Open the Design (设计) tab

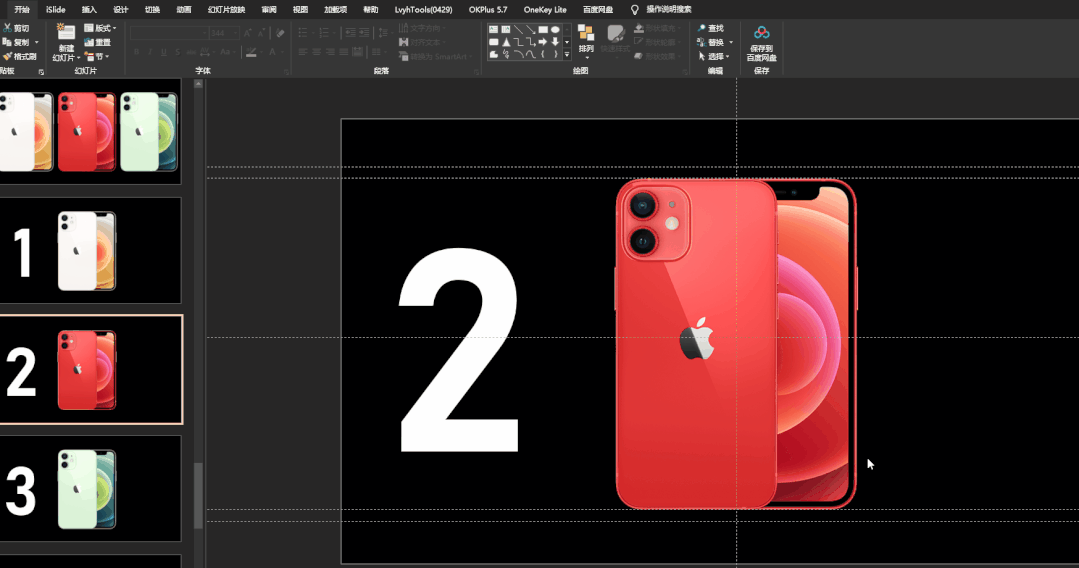(x=121, y=10)
